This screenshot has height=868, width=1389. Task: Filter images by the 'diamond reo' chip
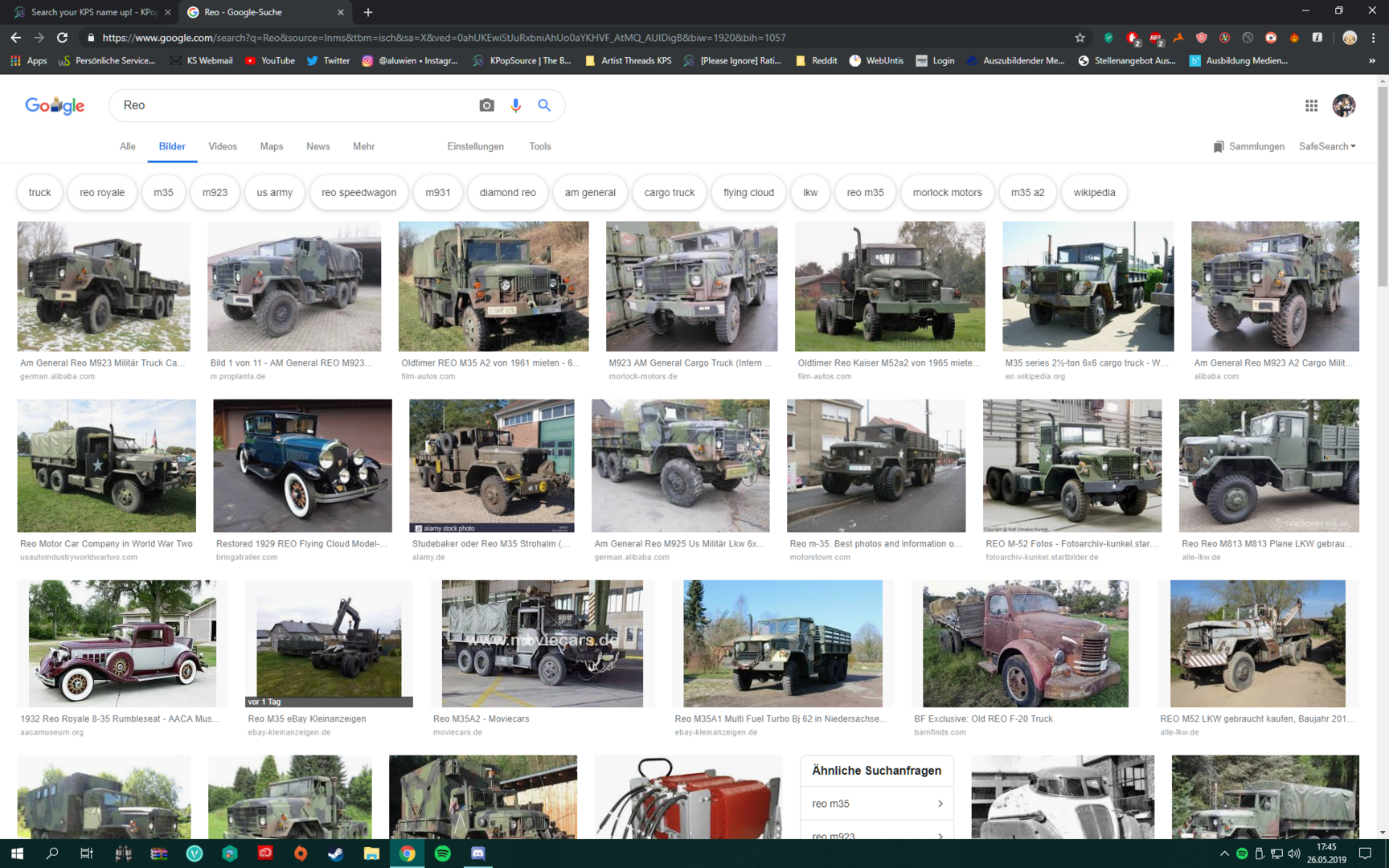tap(507, 193)
